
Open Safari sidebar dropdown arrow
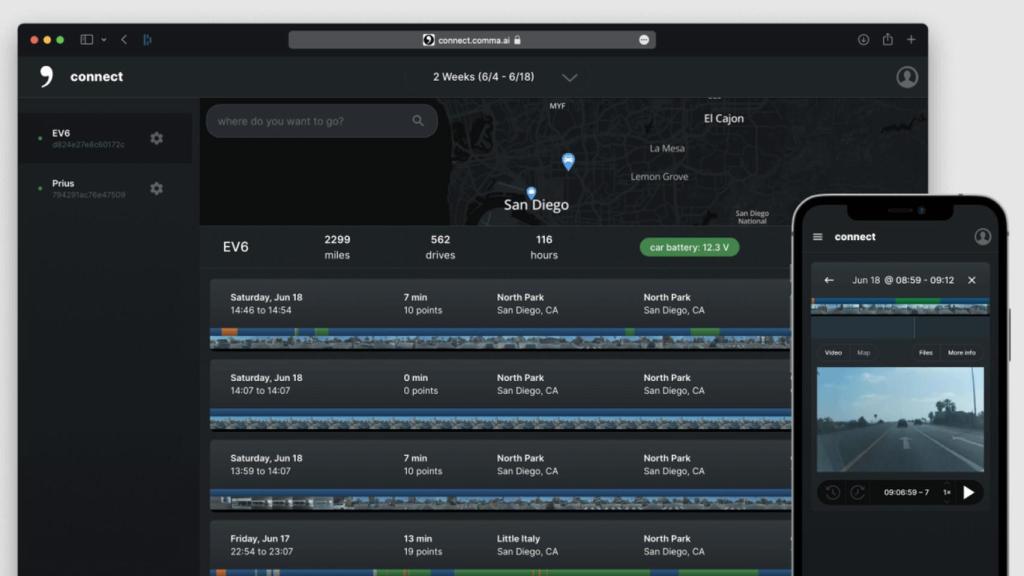pyautogui.click(x=104, y=40)
